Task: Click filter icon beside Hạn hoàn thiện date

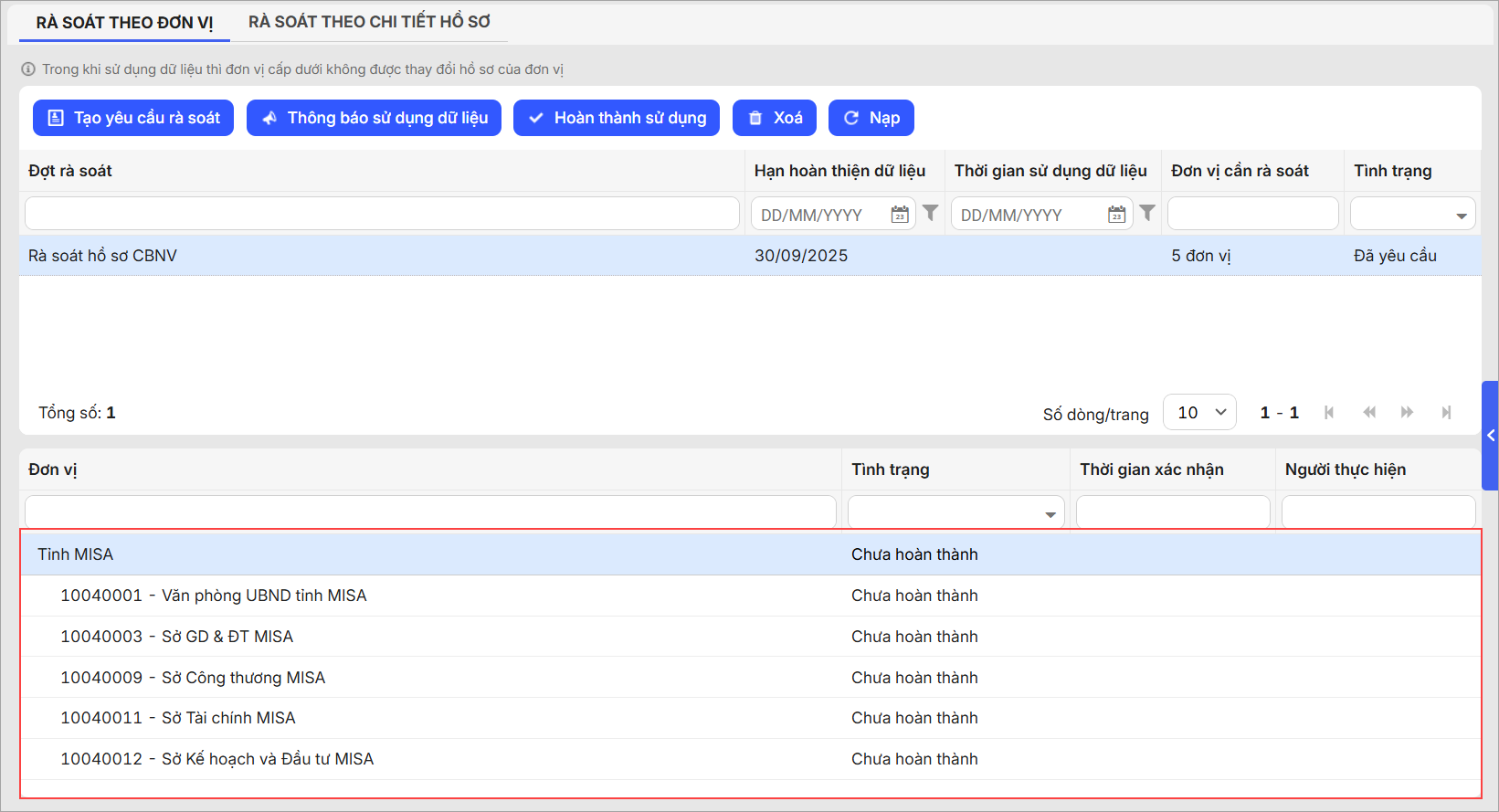Action: click(x=930, y=213)
